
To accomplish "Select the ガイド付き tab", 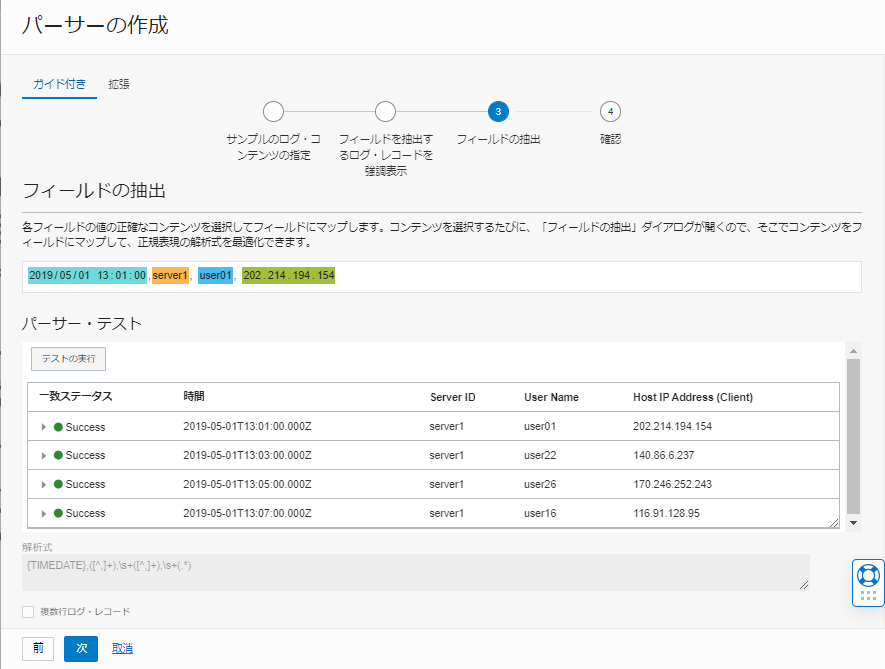I will pos(59,84).
